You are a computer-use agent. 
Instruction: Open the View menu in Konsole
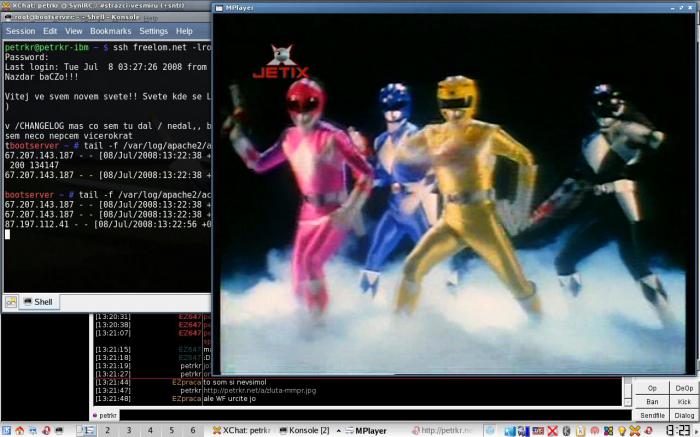coord(74,31)
